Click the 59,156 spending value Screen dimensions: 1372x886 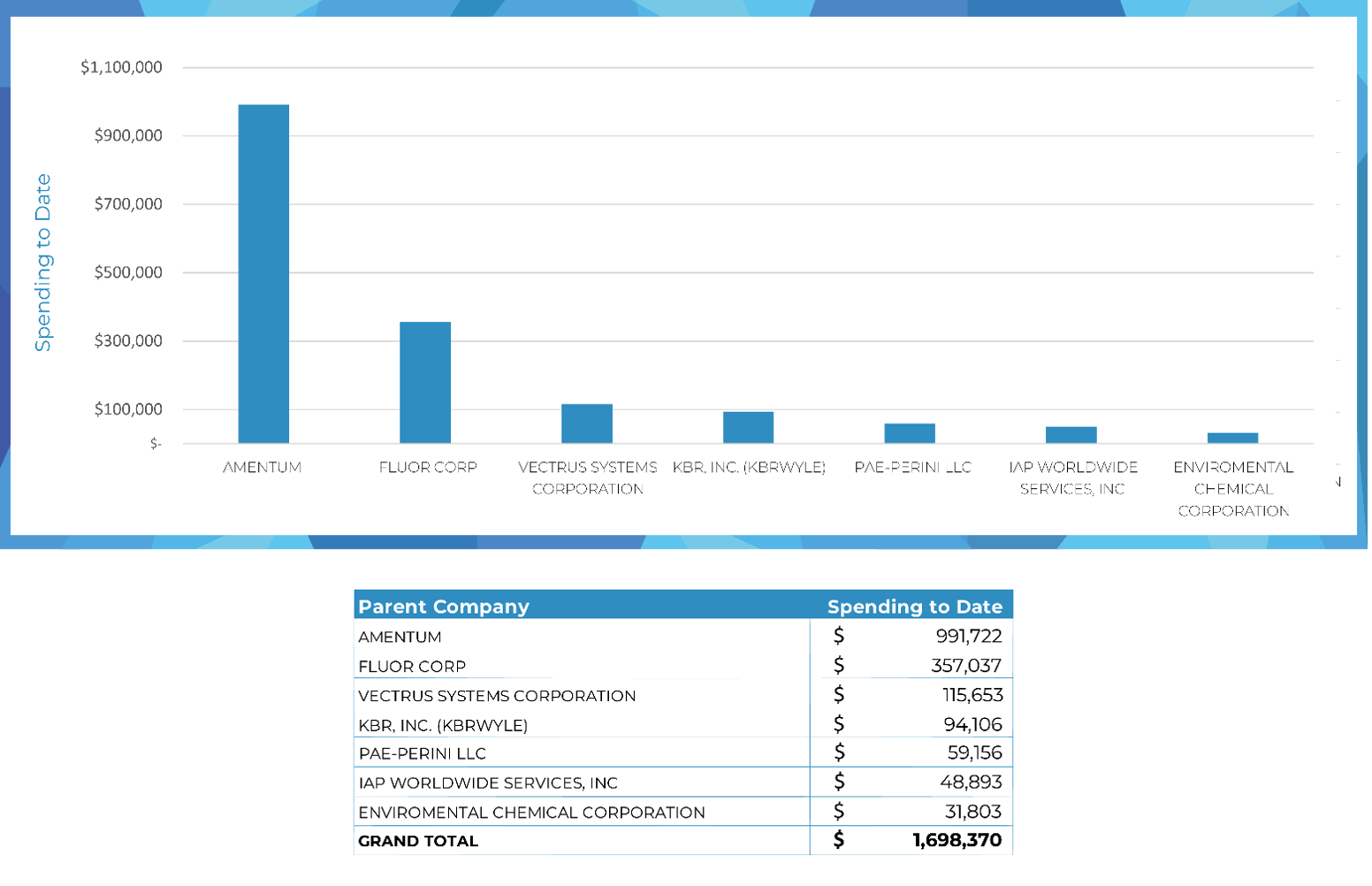coord(975,753)
